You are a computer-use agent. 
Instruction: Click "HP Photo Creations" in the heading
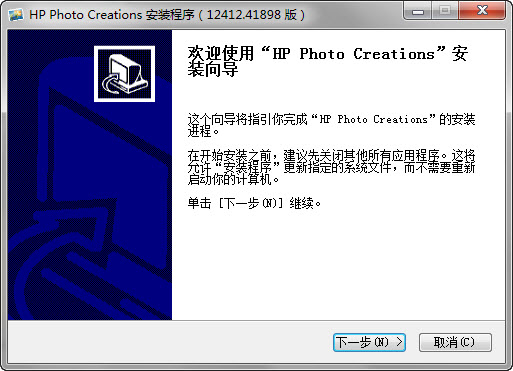[353, 54]
